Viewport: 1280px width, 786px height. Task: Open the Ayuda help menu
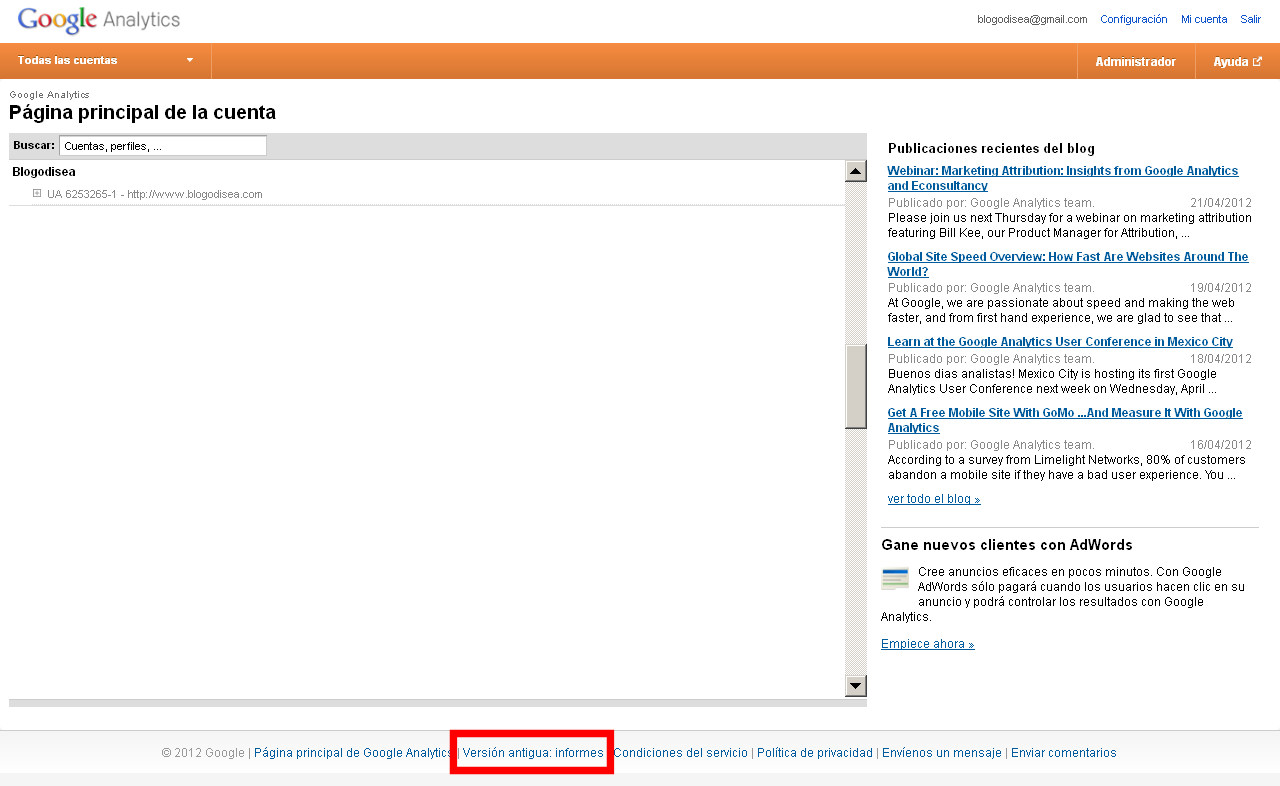[1237, 62]
